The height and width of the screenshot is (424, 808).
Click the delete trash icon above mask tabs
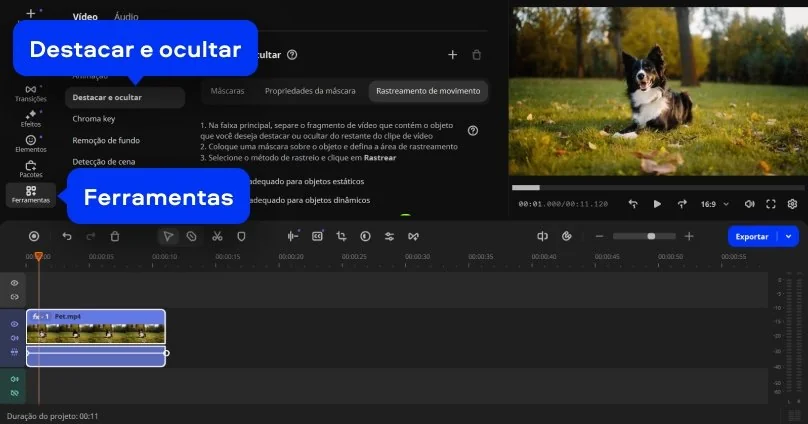[x=476, y=55]
